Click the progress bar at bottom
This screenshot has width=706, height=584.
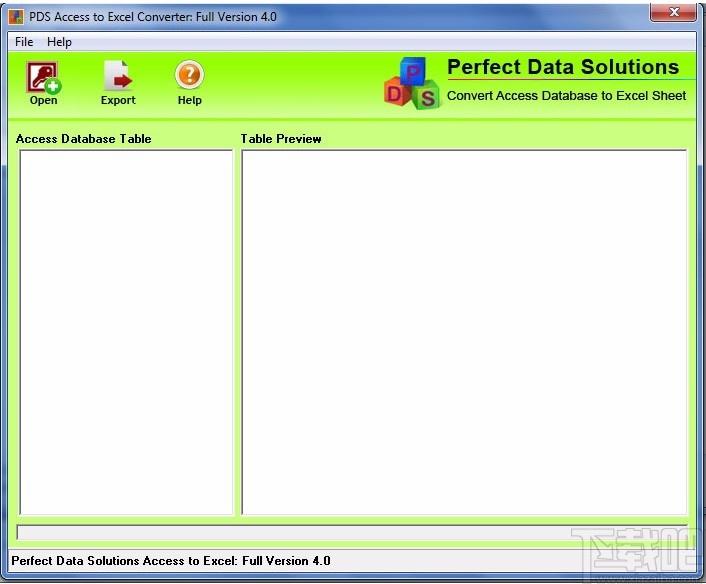pyautogui.click(x=352, y=532)
